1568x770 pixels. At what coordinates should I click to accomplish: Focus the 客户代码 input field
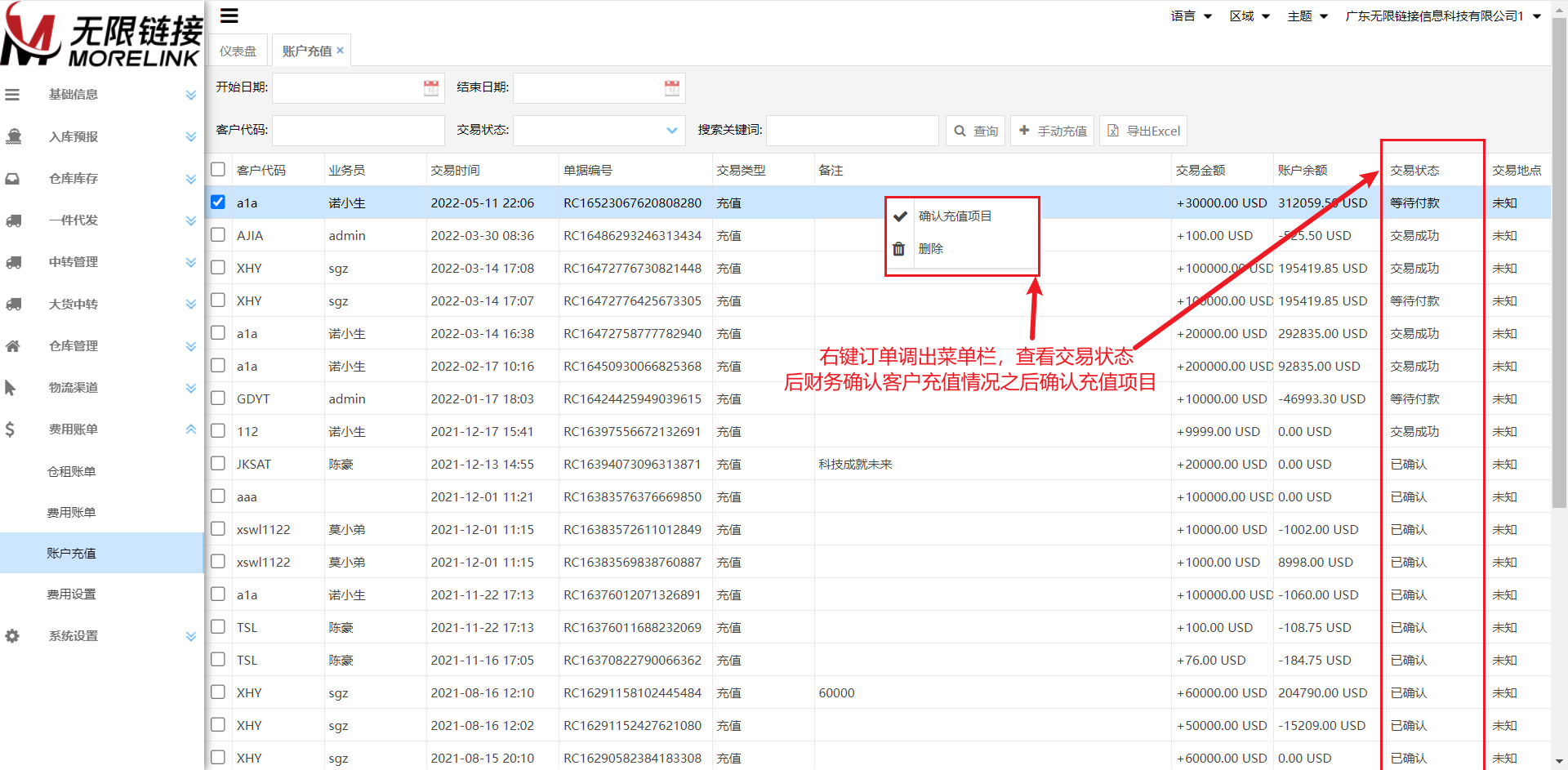pyautogui.click(x=359, y=131)
